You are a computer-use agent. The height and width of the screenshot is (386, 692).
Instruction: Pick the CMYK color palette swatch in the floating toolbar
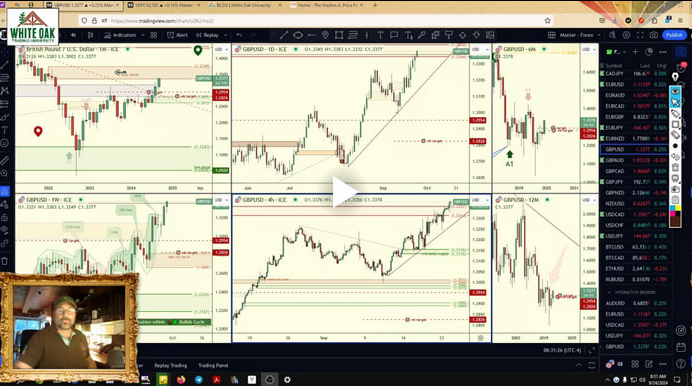click(x=675, y=211)
